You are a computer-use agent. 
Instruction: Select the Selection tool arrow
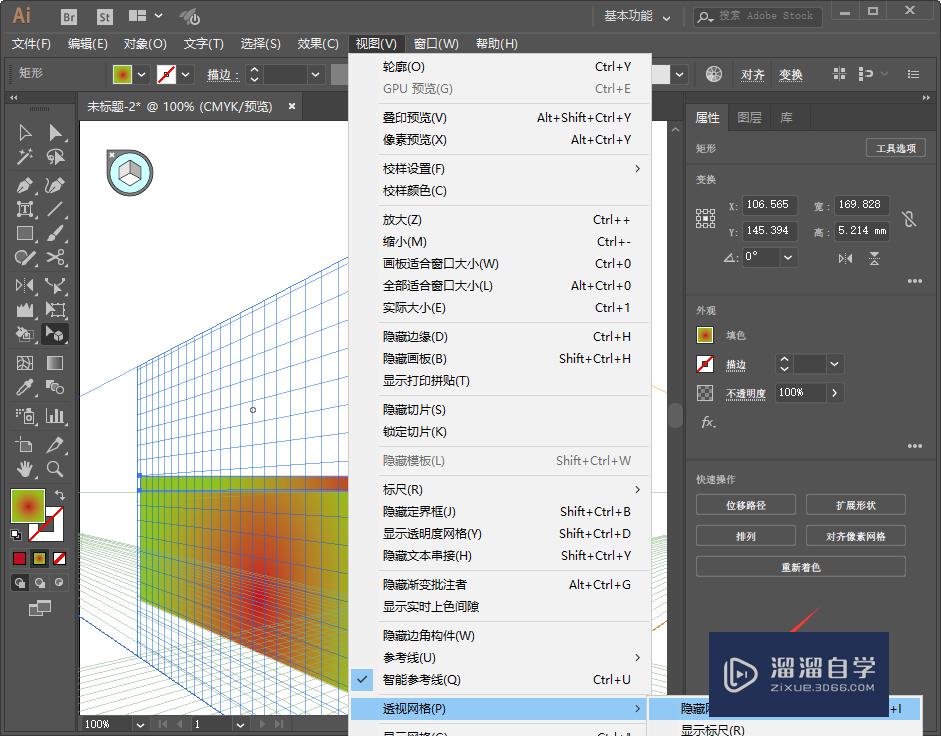click(x=25, y=132)
